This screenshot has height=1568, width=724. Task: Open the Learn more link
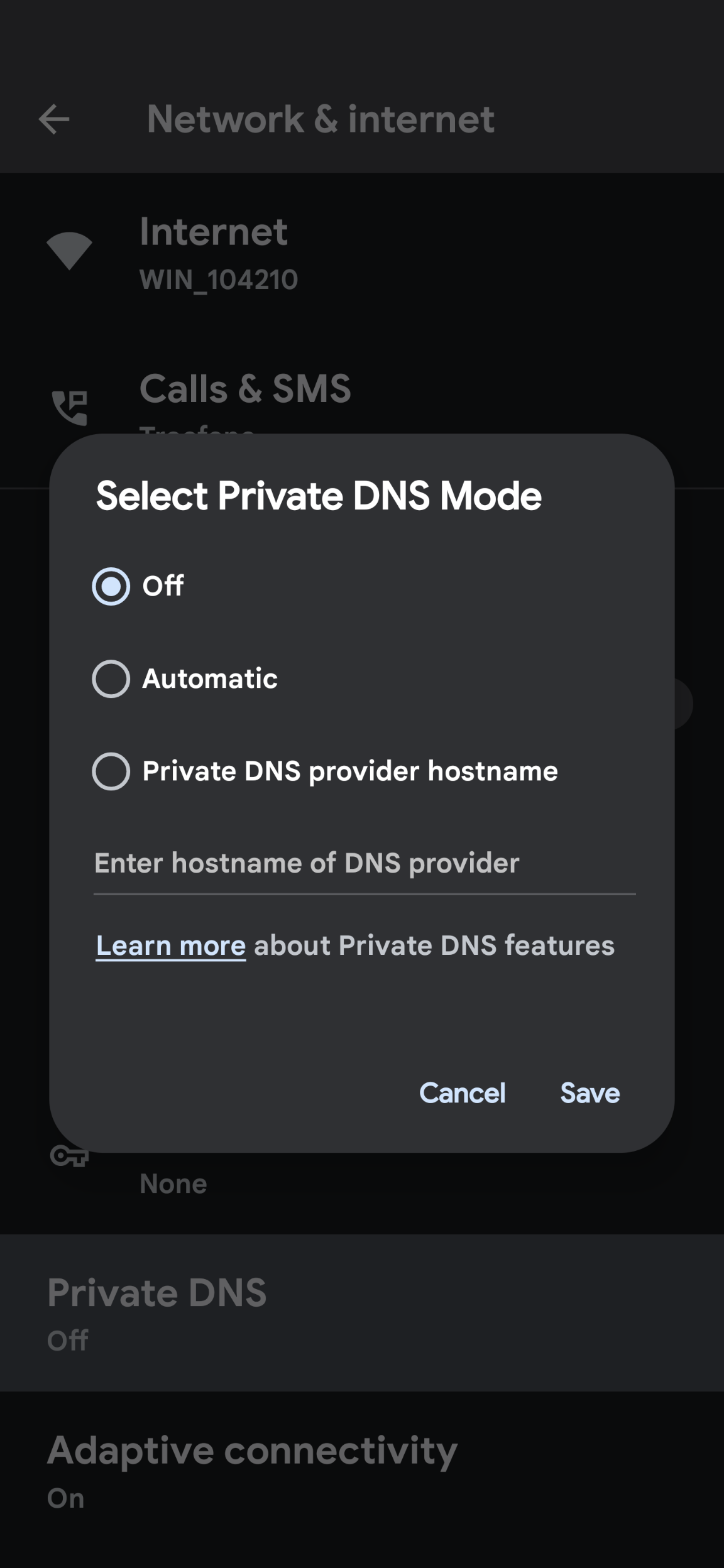171,945
